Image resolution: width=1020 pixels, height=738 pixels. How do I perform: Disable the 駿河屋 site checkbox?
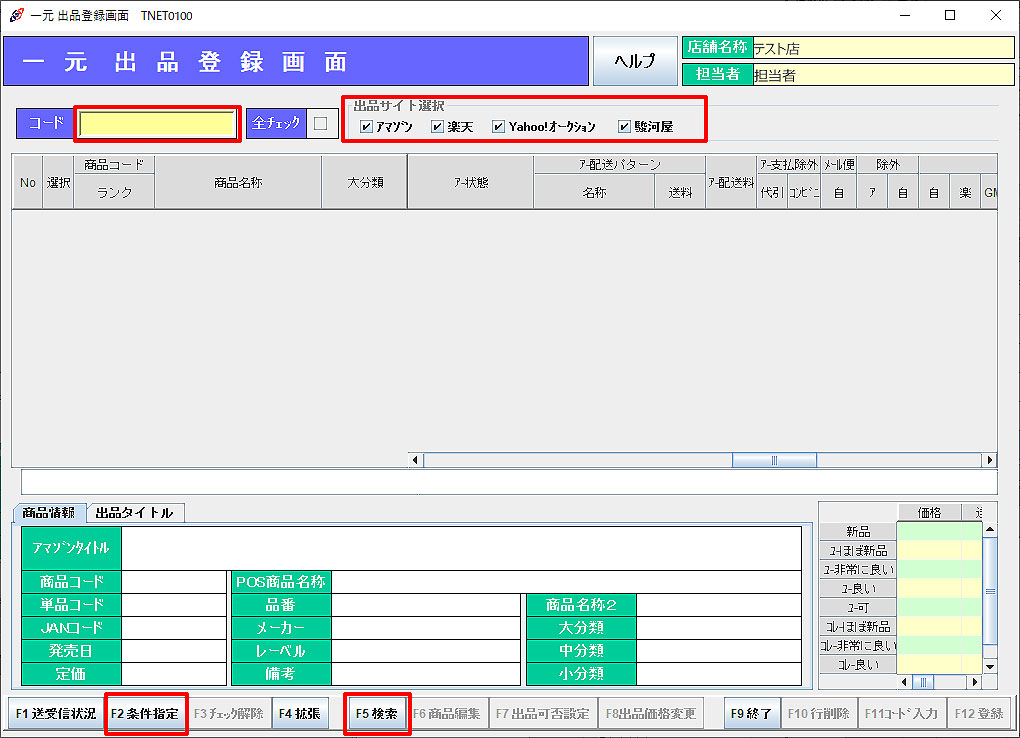624,127
